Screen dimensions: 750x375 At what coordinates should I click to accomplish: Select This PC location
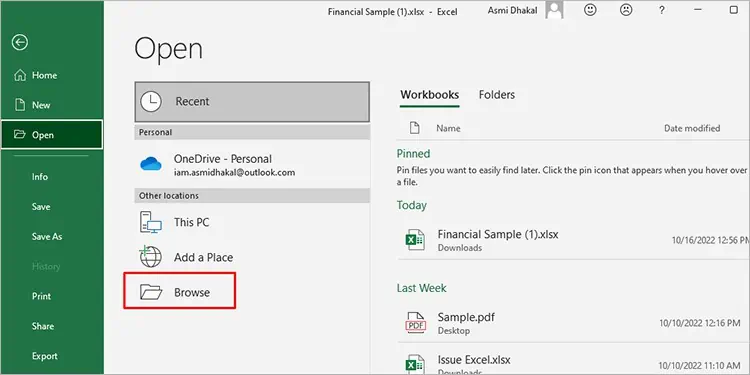tap(252, 222)
